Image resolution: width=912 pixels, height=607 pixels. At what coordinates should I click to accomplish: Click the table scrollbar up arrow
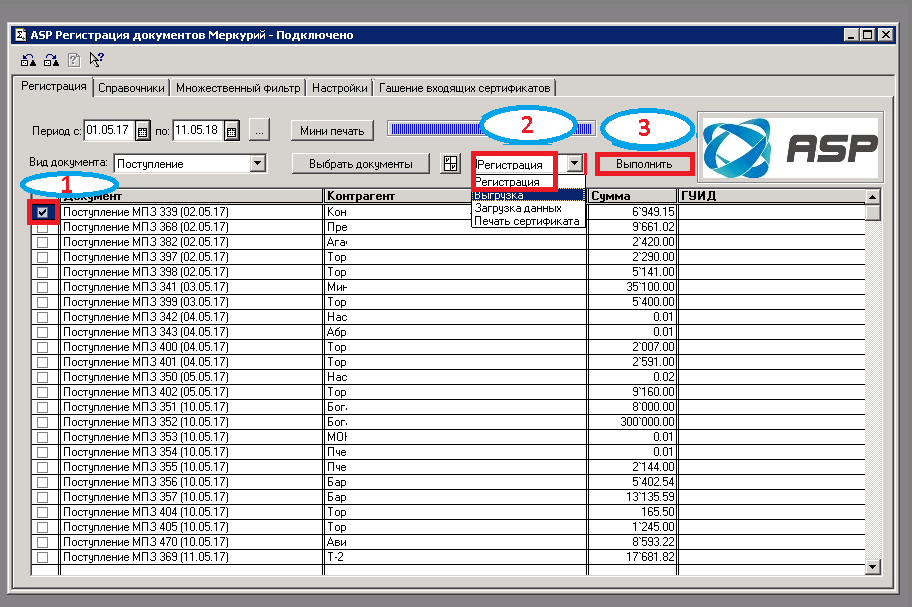coord(872,197)
